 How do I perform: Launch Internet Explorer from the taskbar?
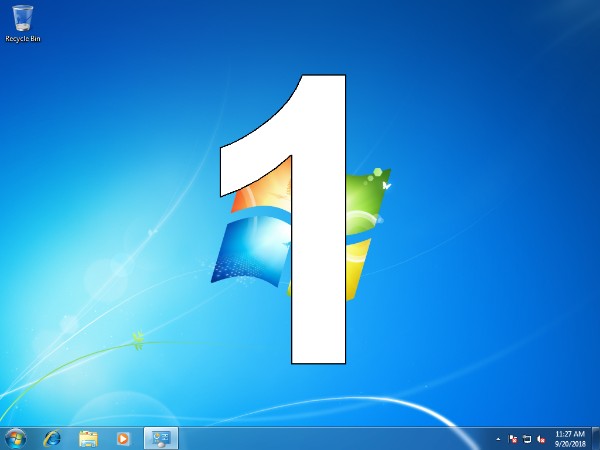pos(52,439)
